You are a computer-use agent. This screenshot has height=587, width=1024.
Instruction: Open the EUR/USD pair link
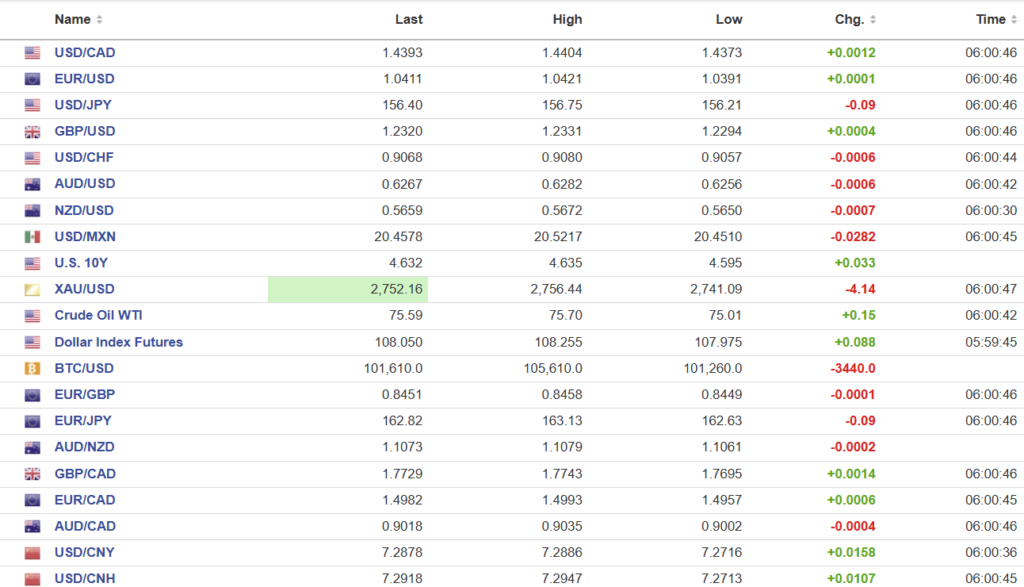pyautogui.click(x=84, y=79)
